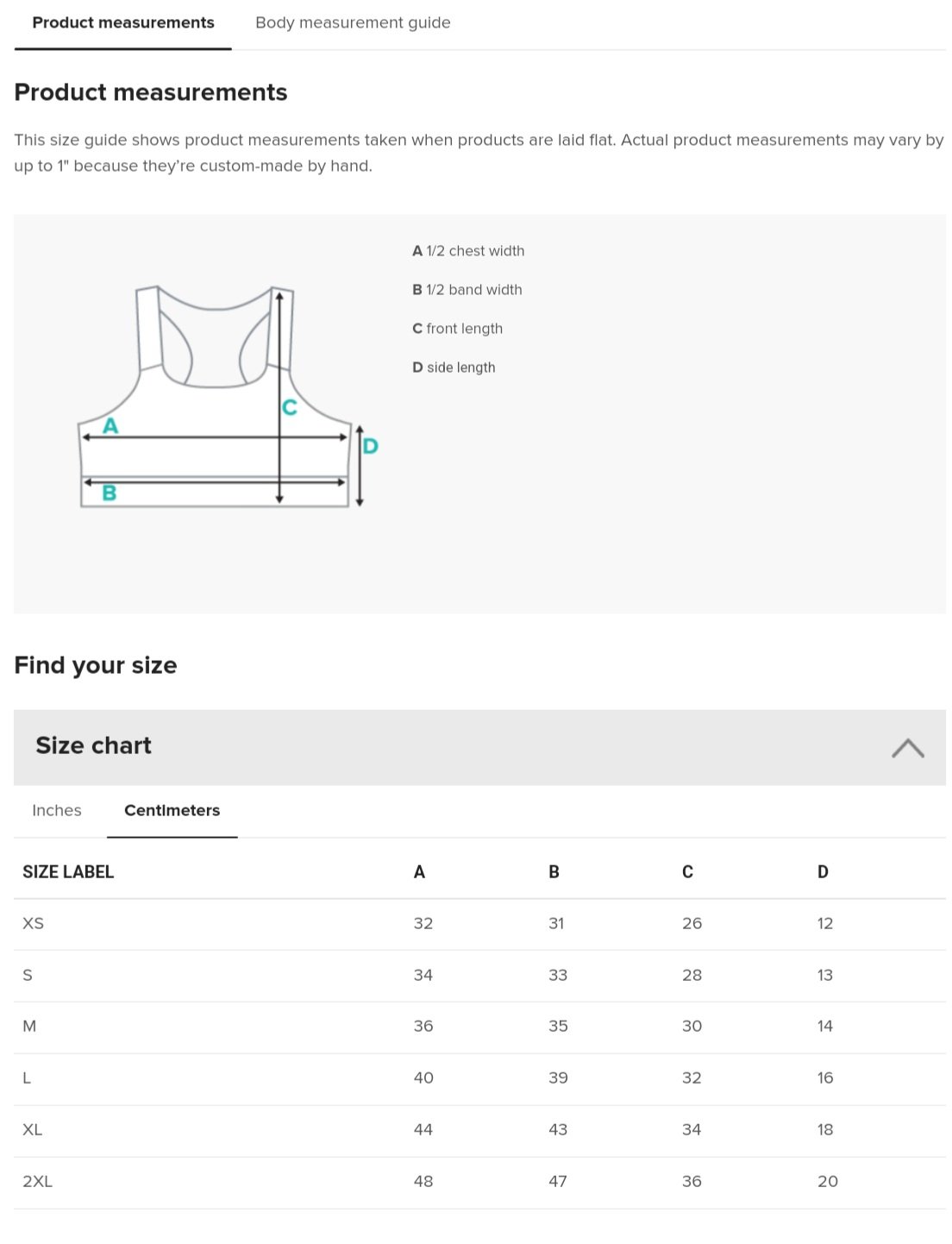Viewport: 952px width, 1244px height.
Task: Click the '1/2 chest width' legend entry
Action: point(468,251)
